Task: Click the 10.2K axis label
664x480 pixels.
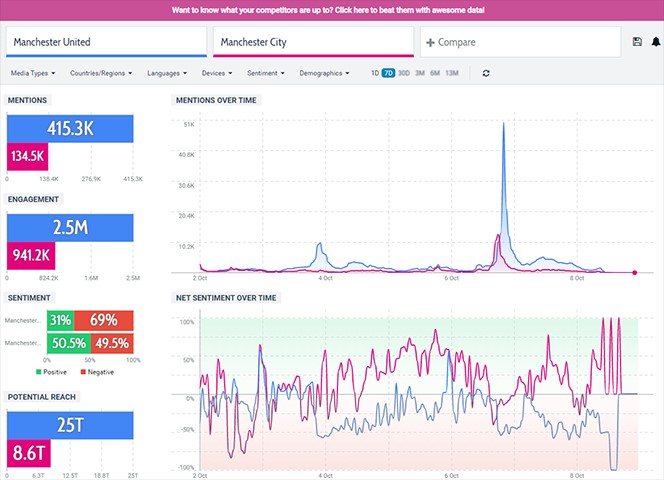Action: (186, 246)
